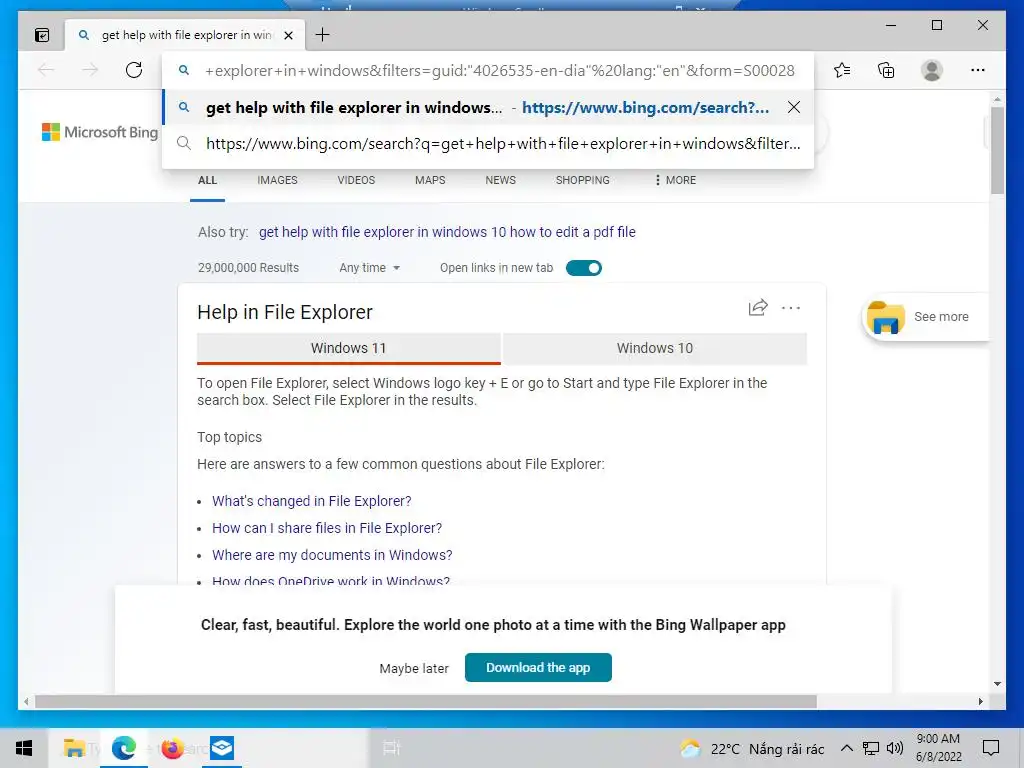Open File Explorer from the taskbar
This screenshot has height=768, width=1024.
pos(74,748)
